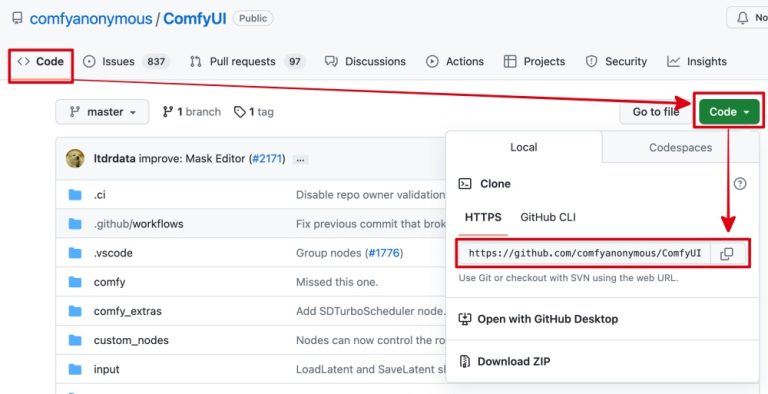Viewport: 768px width, 394px height.
Task: Open the 'Add SDTurboScheduler node' commit message
Action: (x=371, y=311)
